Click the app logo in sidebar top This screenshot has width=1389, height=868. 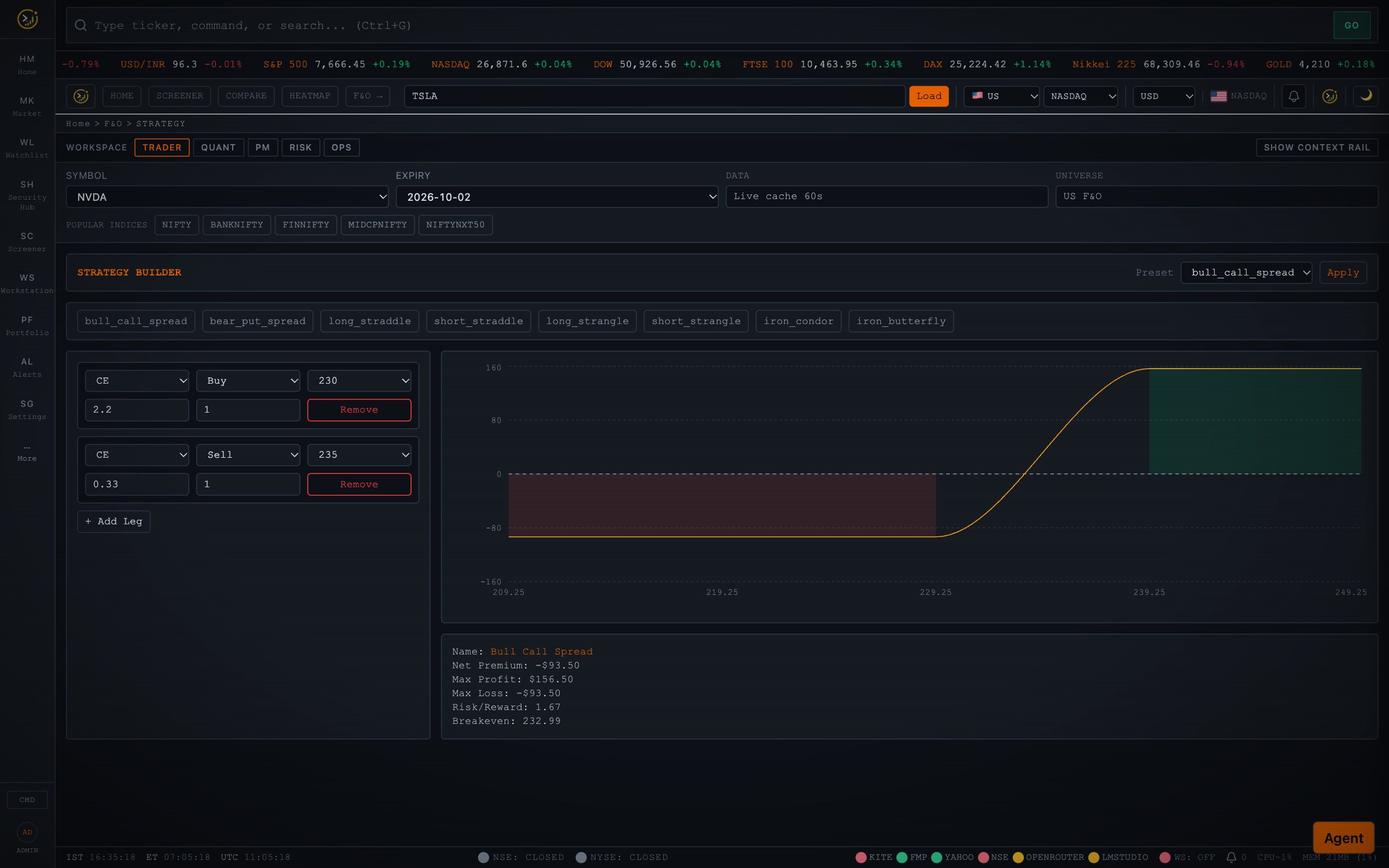tap(27, 19)
